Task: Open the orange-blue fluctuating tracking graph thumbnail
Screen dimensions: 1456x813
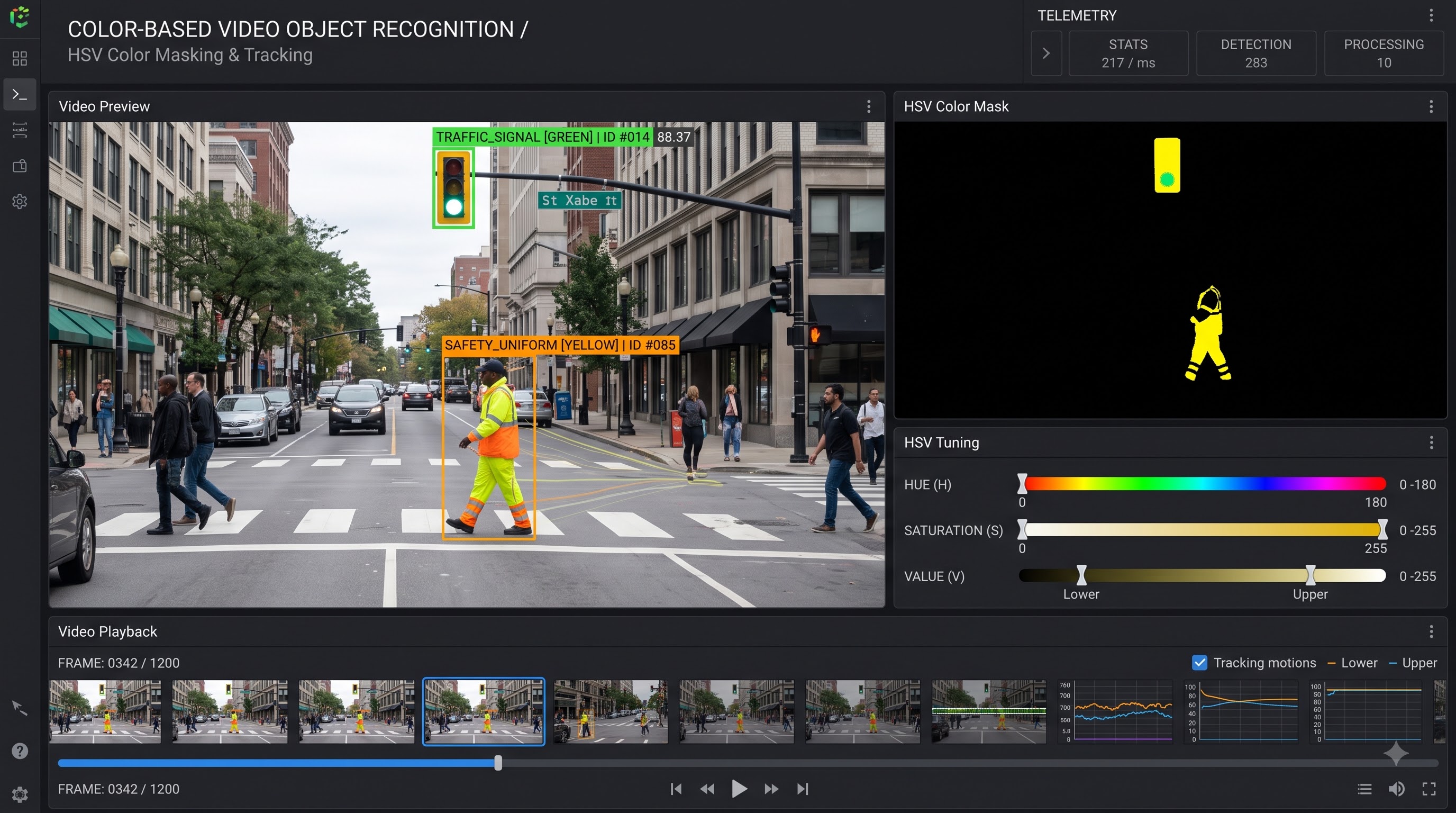Action: click(x=1115, y=711)
